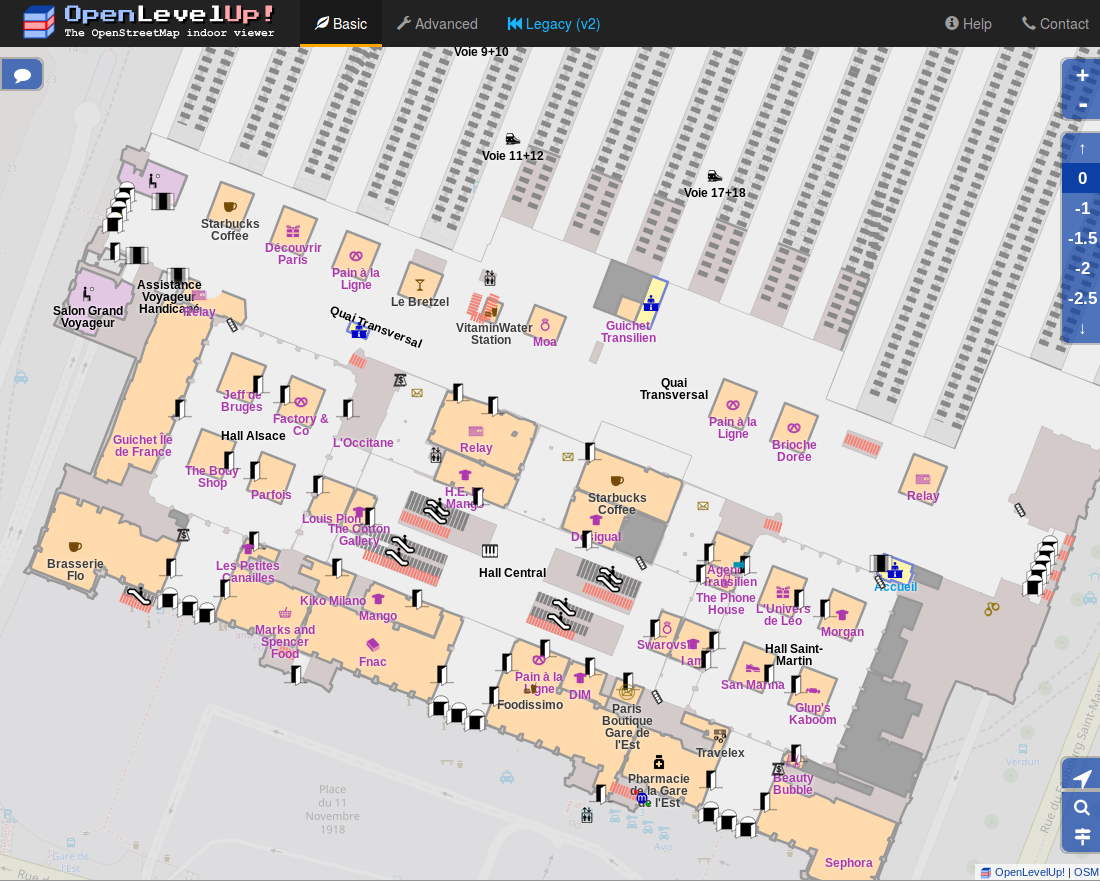Select level -2
Image resolution: width=1100 pixels, height=881 pixels.
(1082, 268)
